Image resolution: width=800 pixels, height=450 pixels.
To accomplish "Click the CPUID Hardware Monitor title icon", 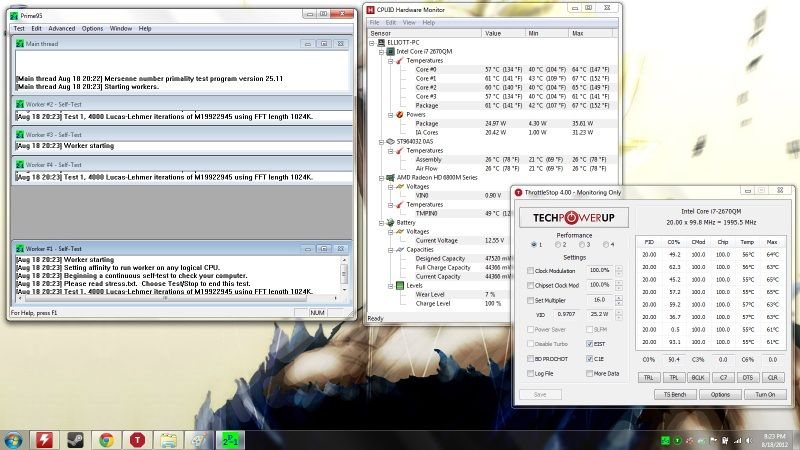I will [371, 10].
